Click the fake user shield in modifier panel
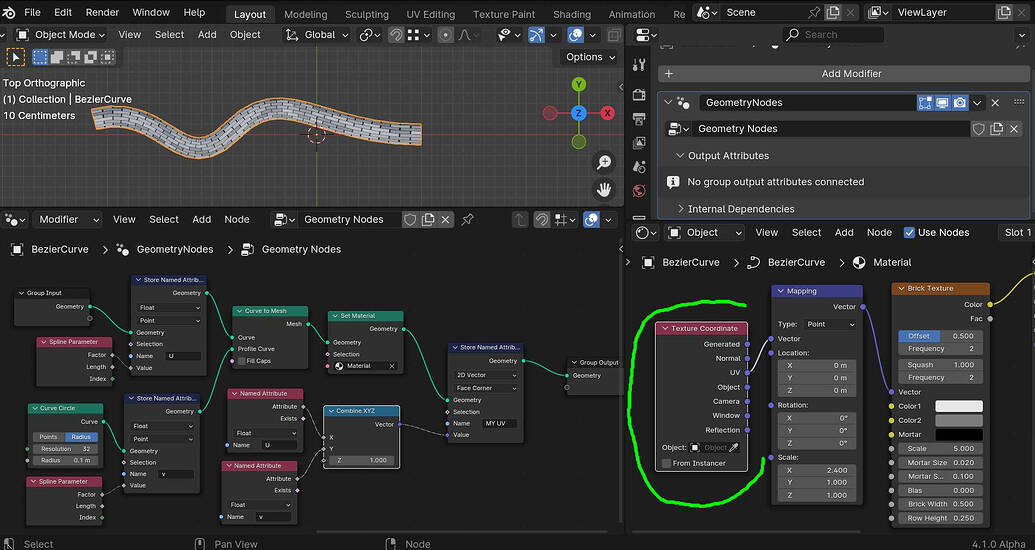This screenshot has width=1035, height=550. pyautogui.click(x=978, y=129)
